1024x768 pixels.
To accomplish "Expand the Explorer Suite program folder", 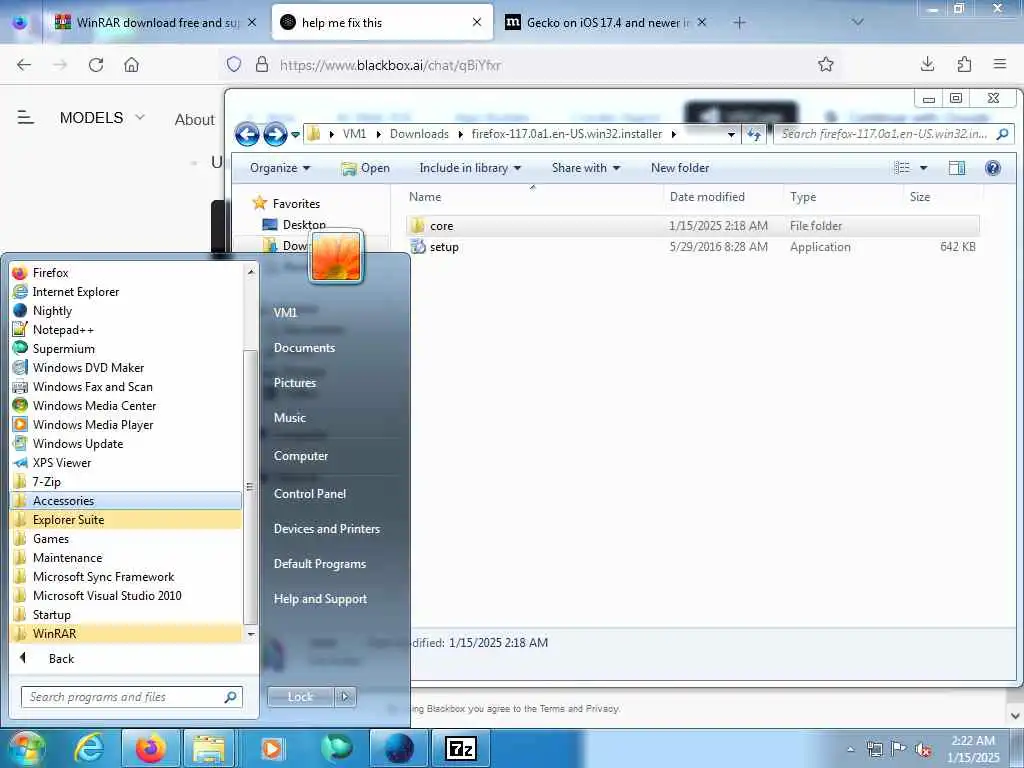I will [125, 519].
